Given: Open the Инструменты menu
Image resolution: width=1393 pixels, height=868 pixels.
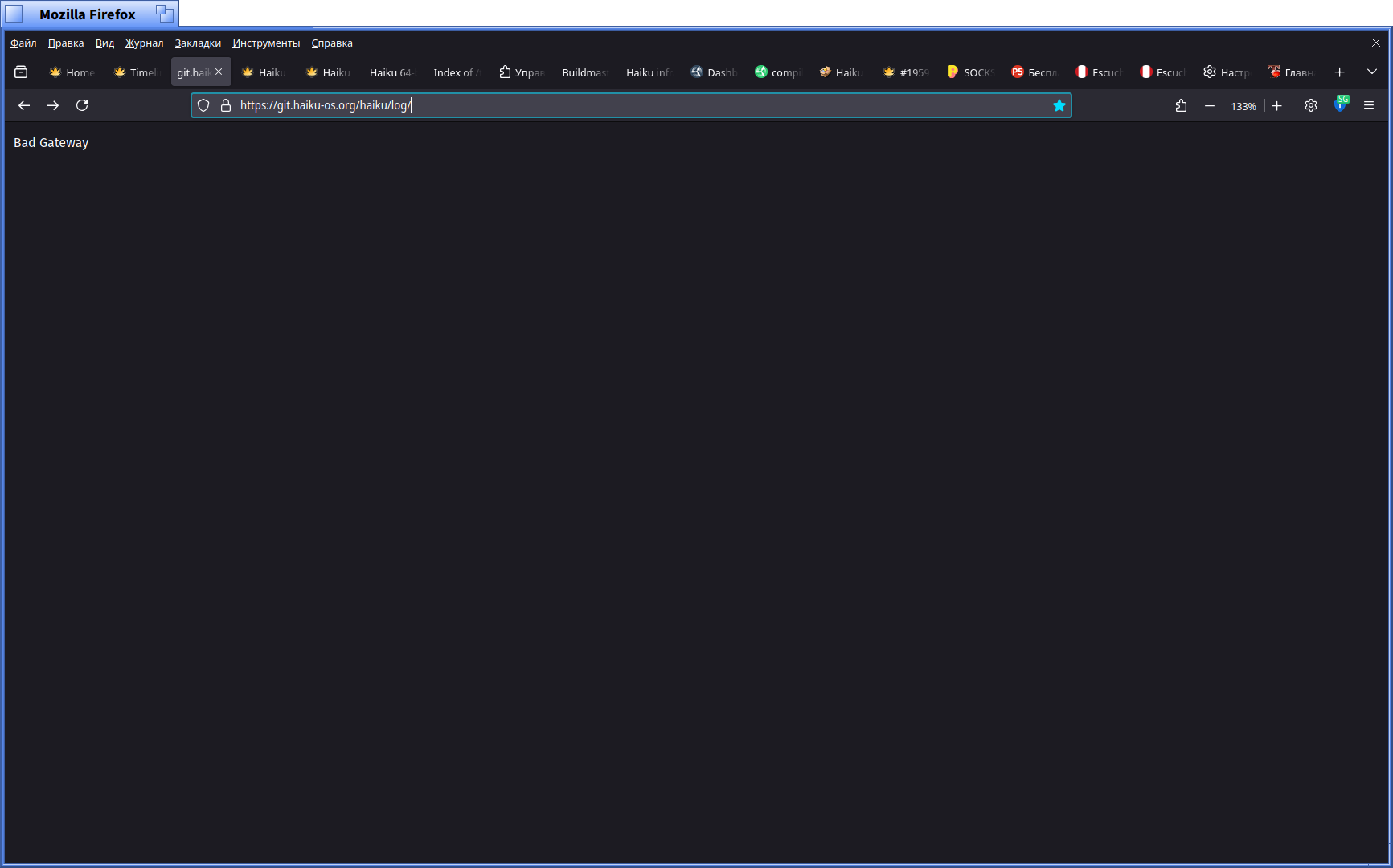Looking at the screenshot, I should [x=266, y=43].
